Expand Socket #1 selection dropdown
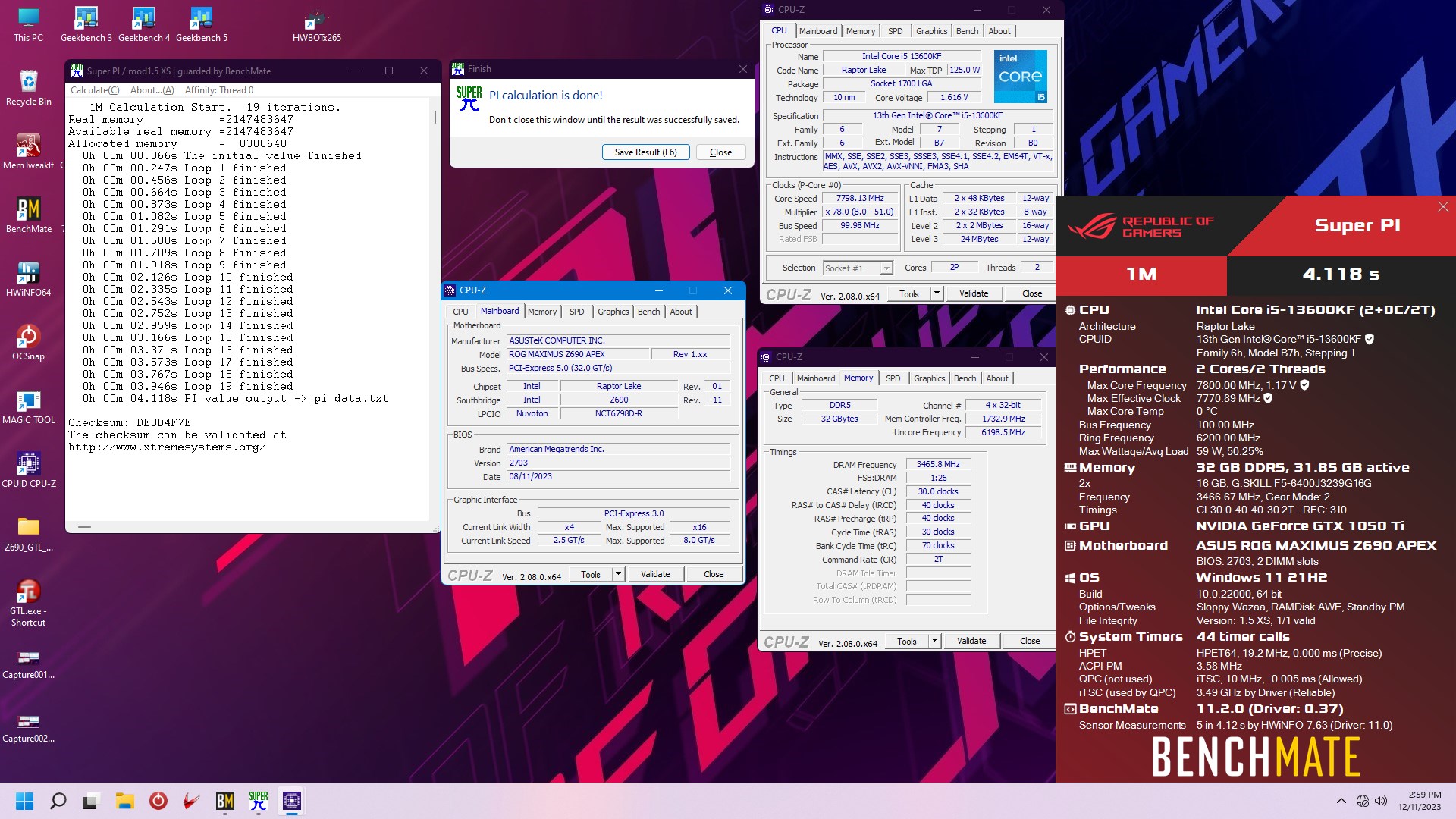Screen dimensions: 1456x819 (x=886, y=268)
